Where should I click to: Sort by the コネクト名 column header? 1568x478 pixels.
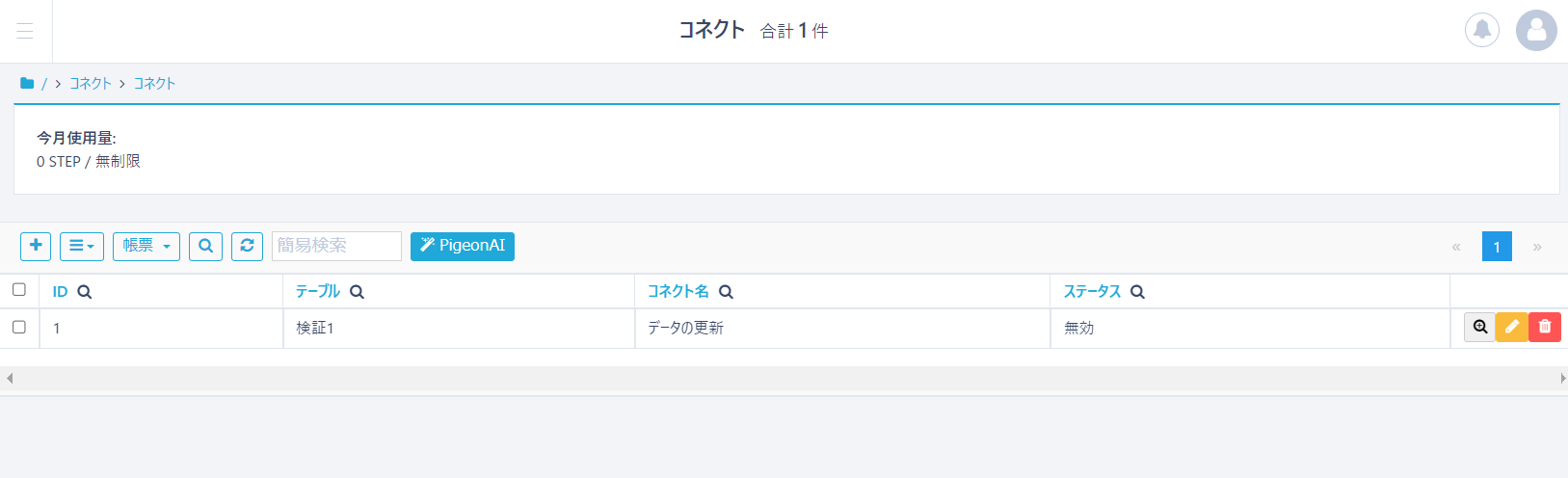click(x=678, y=291)
